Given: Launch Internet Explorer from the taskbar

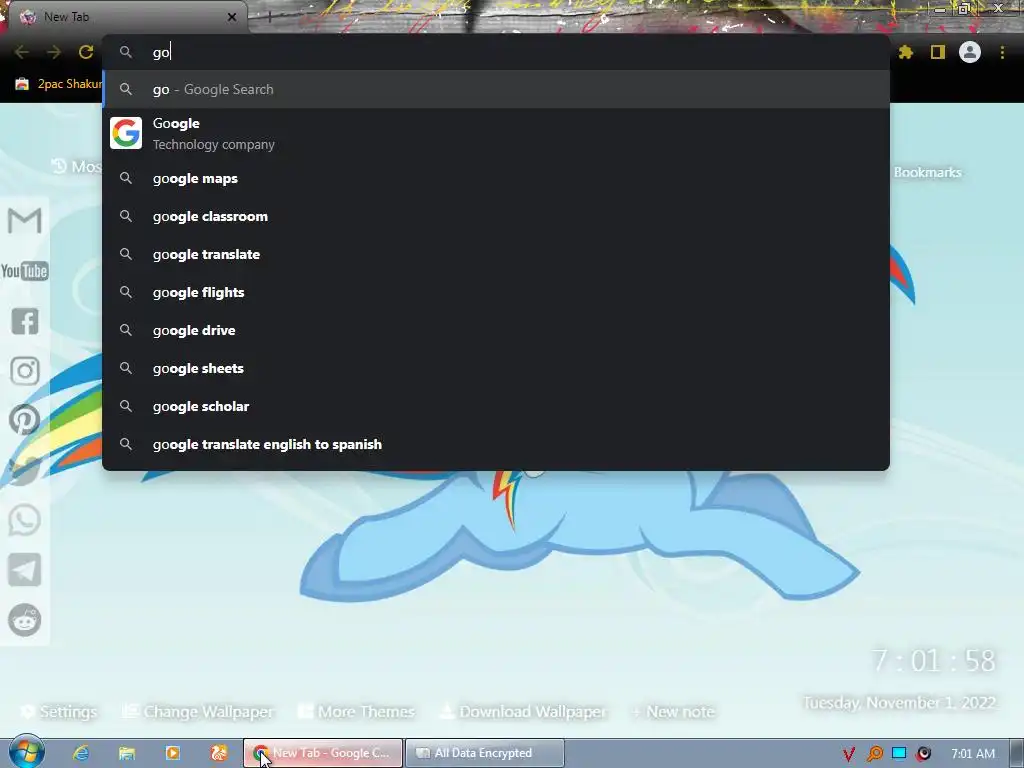Looking at the screenshot, I should pyautogui.click(x=81, y=753).
